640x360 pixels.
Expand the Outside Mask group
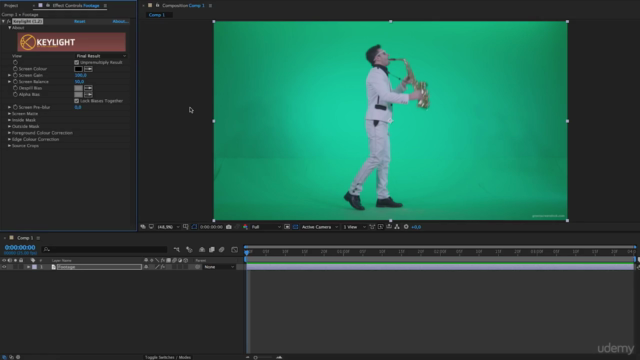[x=9, y=127]
